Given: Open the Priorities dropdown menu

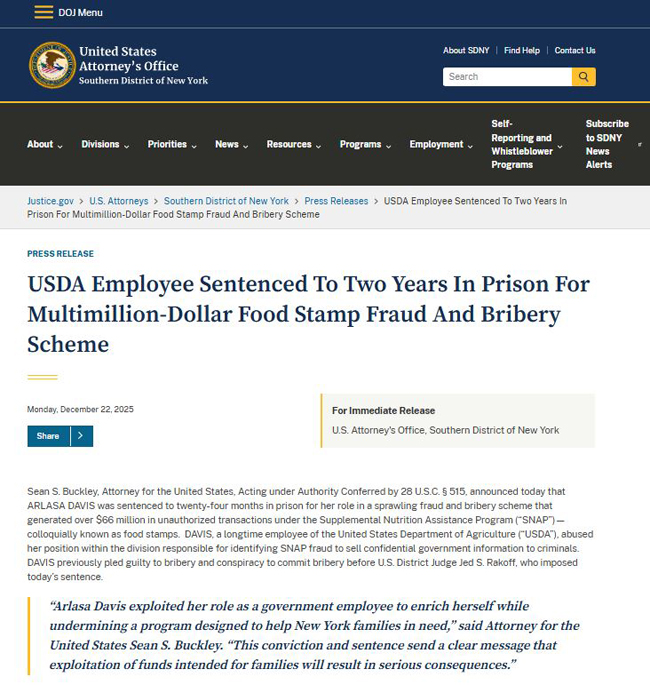Looking at the screenshot, I should (x=172, y=144).
